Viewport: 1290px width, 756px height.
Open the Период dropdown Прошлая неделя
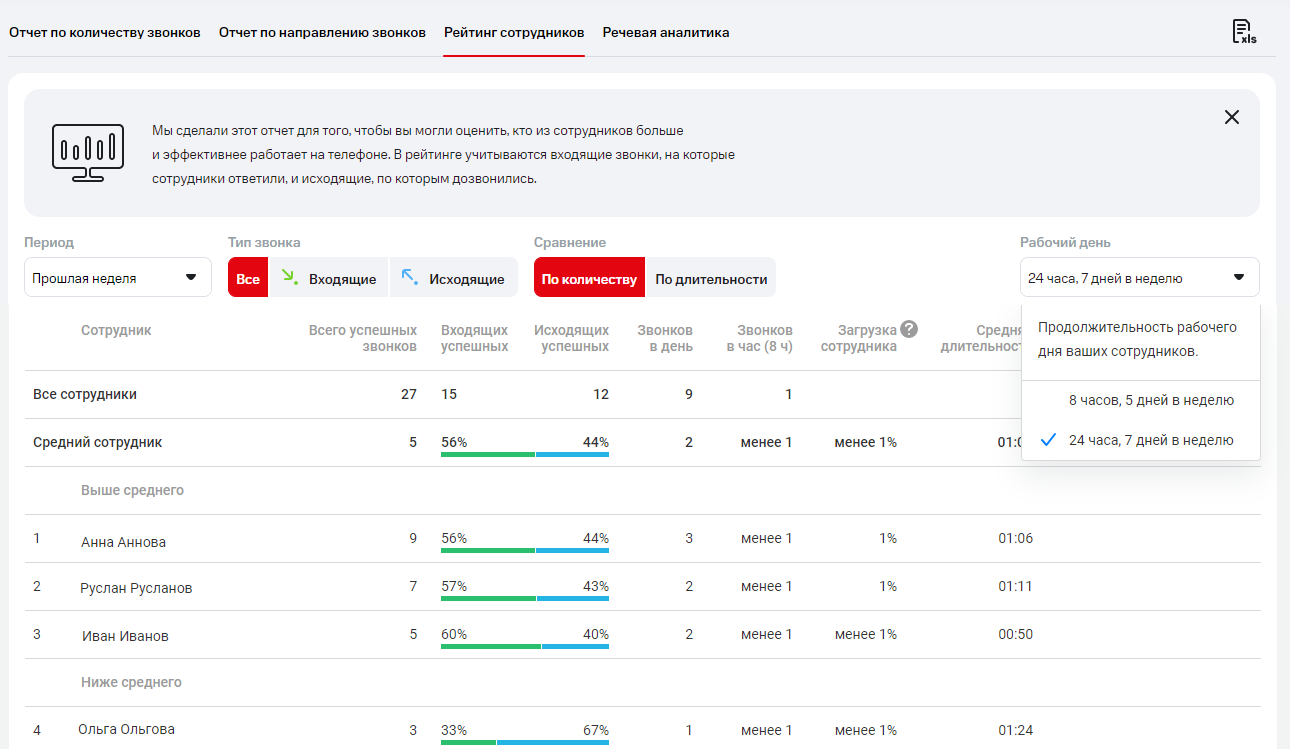118,278
